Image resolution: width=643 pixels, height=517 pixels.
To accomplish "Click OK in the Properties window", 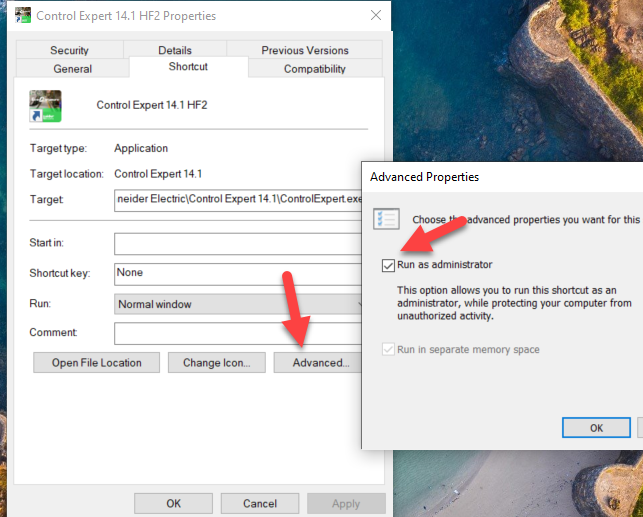I will pos(173,503).
